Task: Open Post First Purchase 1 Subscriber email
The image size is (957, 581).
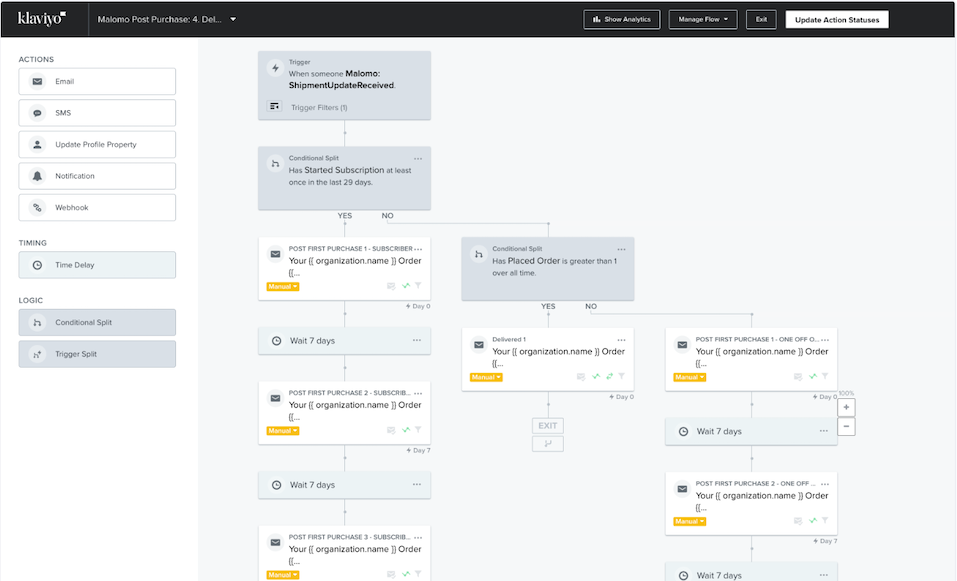Action: pos(344,269)
